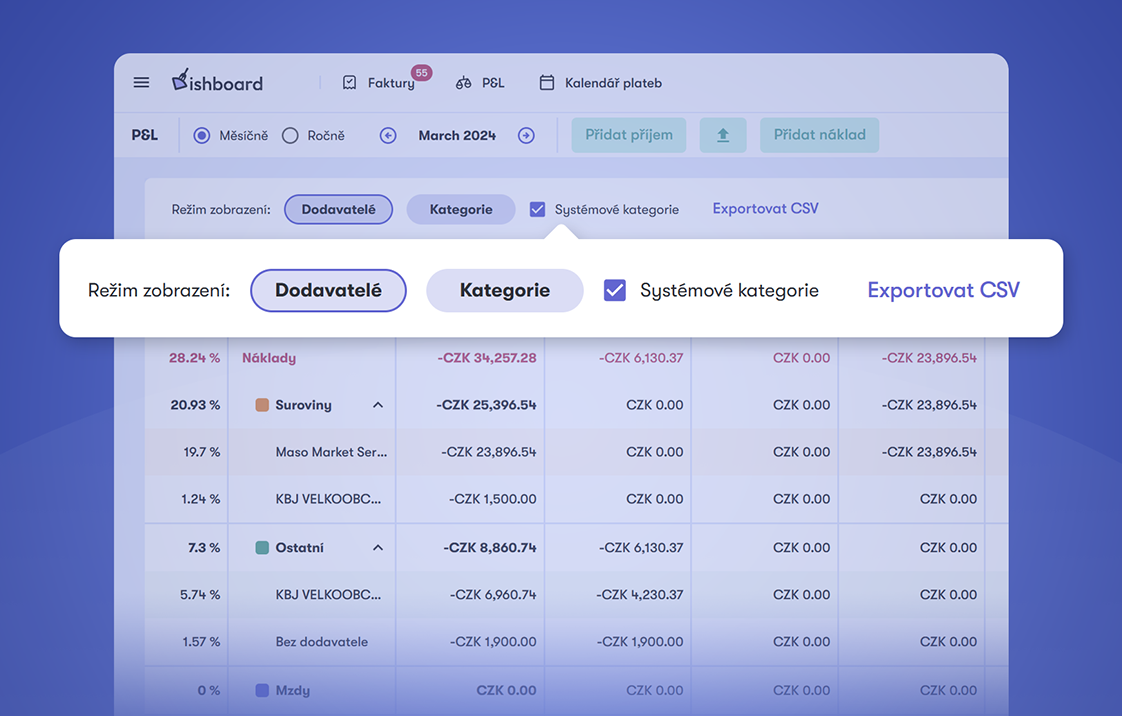This screenshot has height=716, width=1122.
Task: Go to previous month with left arrow
Action: pyautogui.click(x=388, y=136)
